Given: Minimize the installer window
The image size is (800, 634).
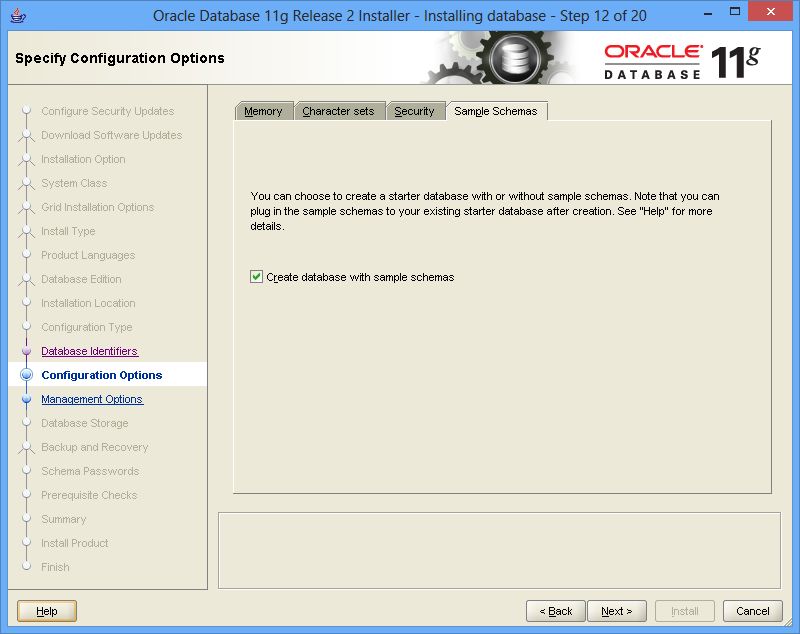Looking at the screenshot, I should 708,13.
